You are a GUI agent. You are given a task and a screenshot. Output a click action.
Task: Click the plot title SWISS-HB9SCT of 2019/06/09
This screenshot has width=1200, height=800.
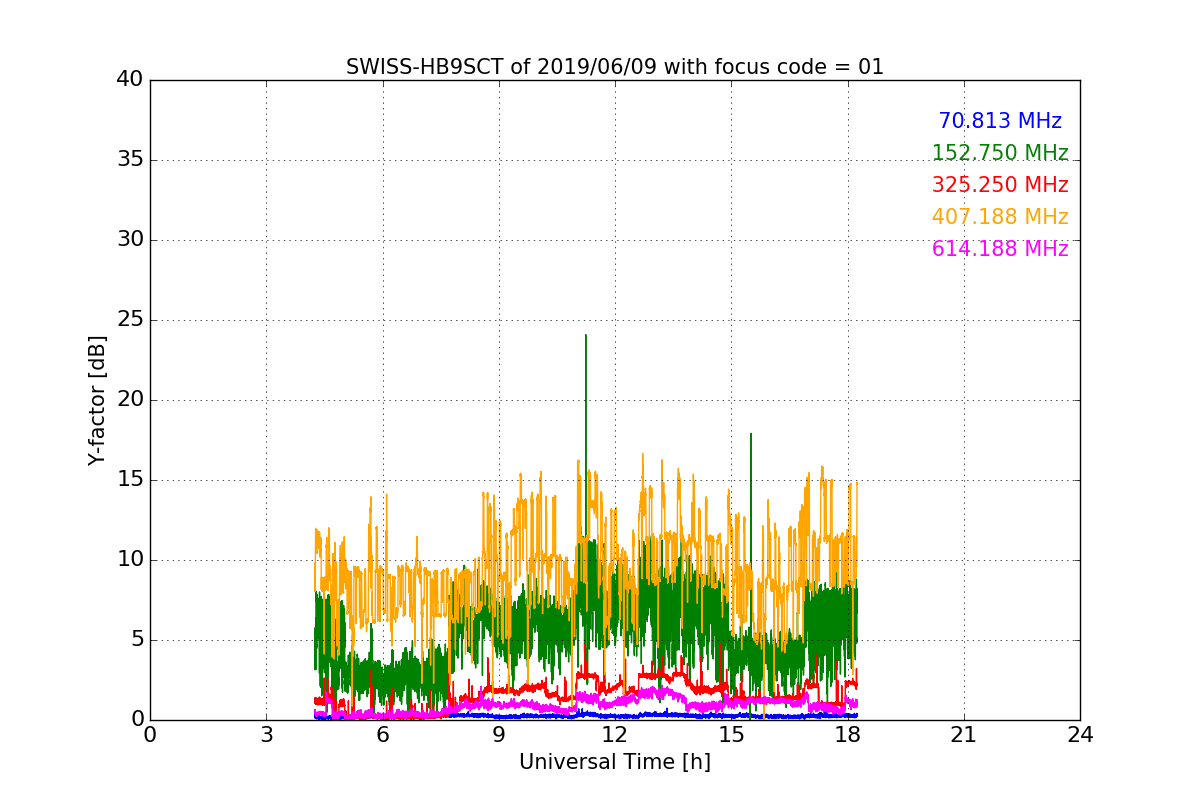coord(615,67)
